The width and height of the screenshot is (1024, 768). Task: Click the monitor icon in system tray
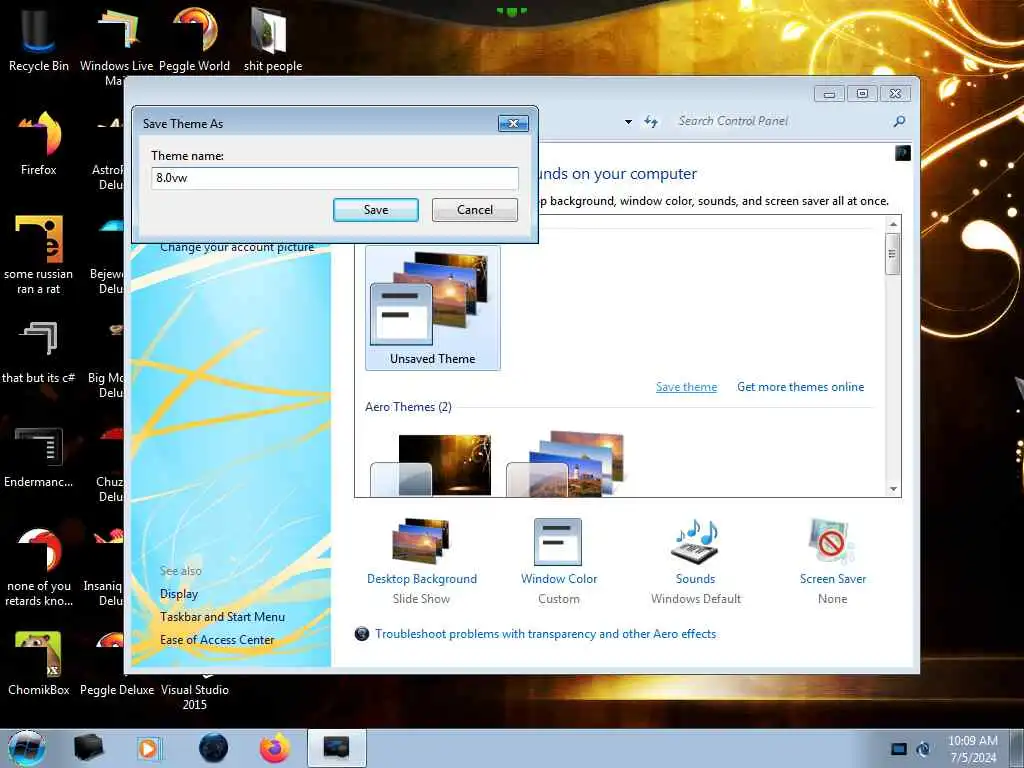coord(899,749)
